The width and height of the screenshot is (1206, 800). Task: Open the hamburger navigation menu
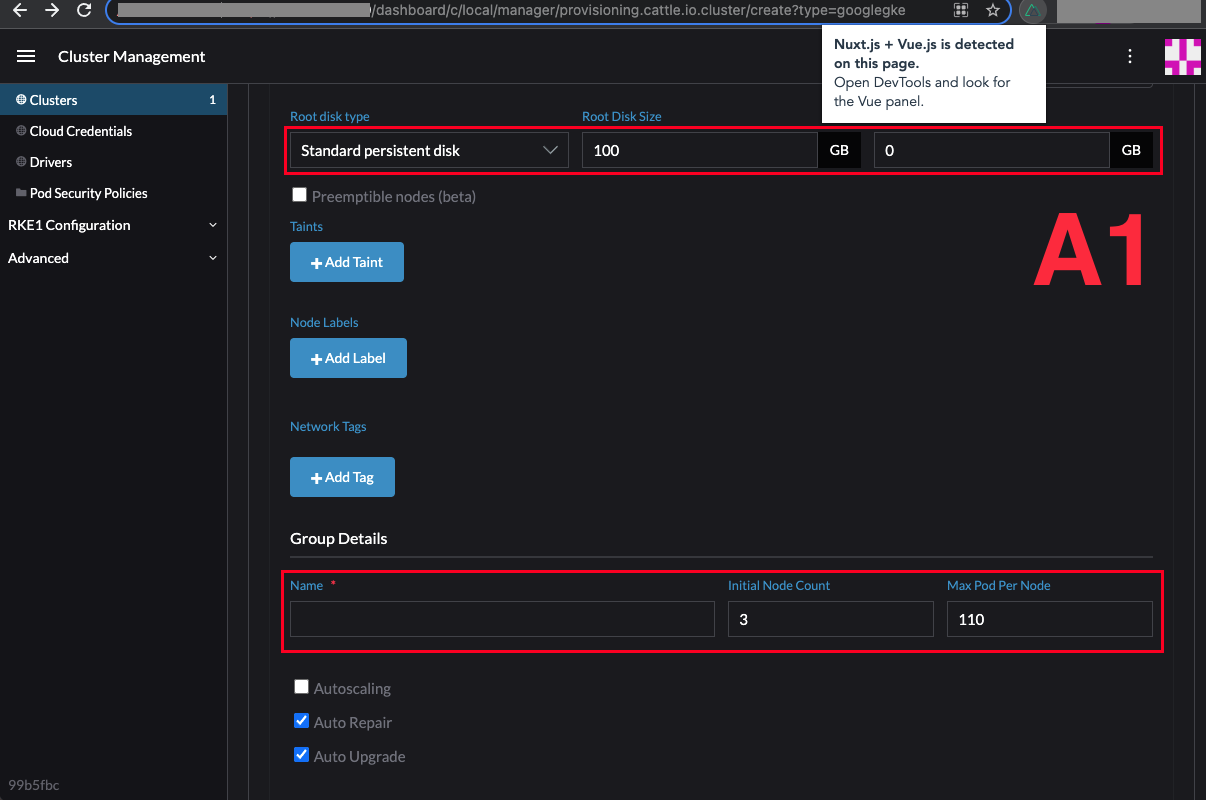[x=26, y=56]
